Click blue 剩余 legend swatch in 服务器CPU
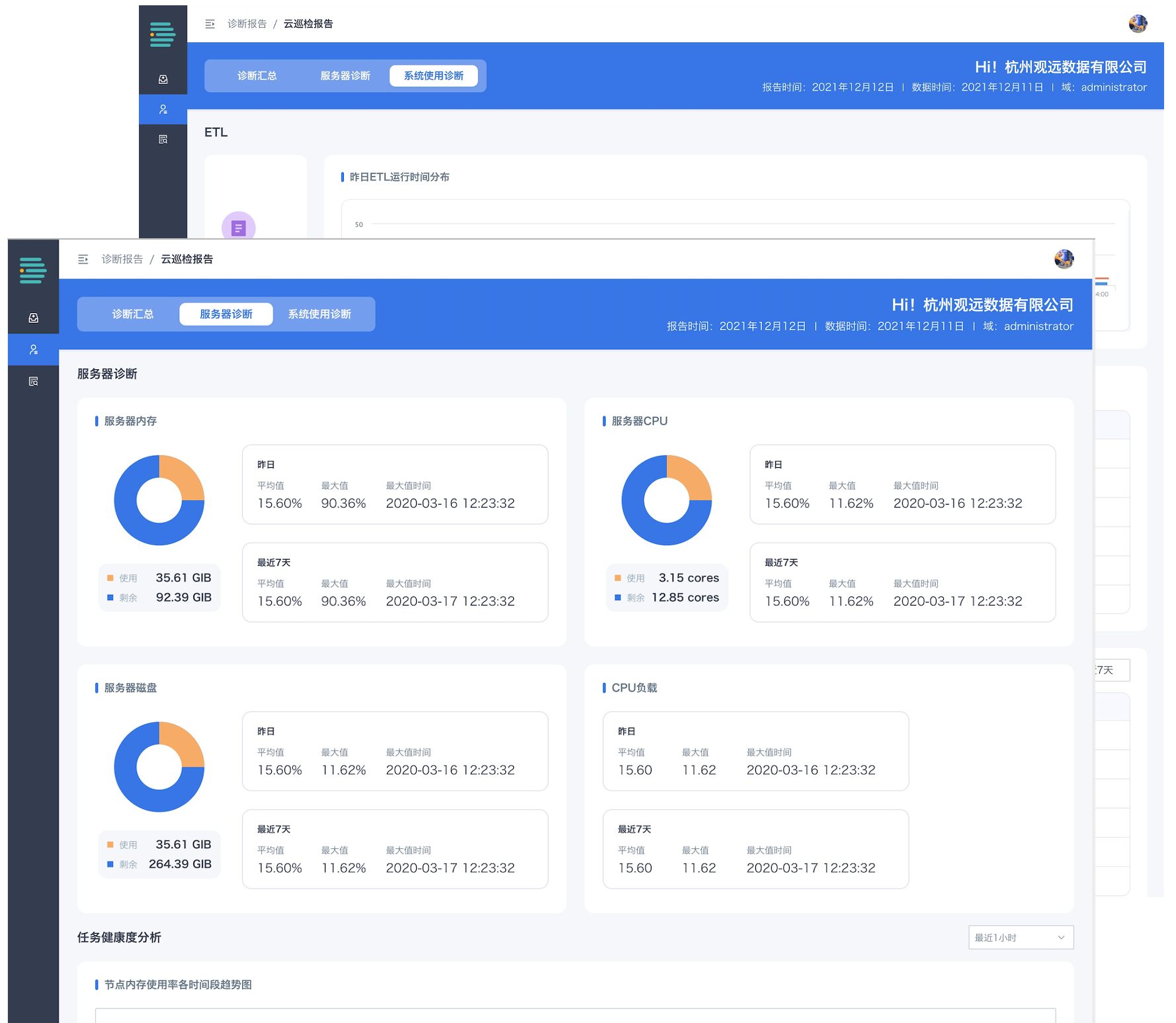This screenshot has height=1023, width=1176. (618, 598)
